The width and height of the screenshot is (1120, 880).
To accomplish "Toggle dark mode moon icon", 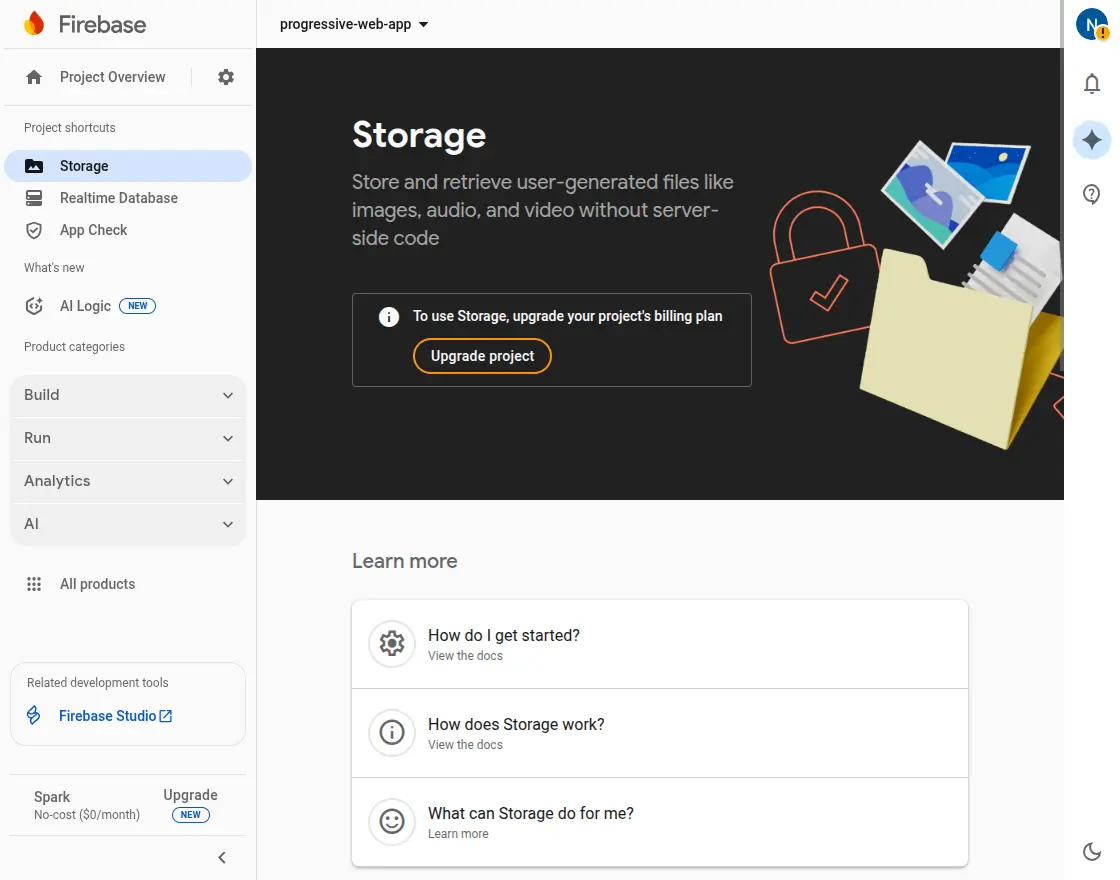I will [x=1091, y=851].
